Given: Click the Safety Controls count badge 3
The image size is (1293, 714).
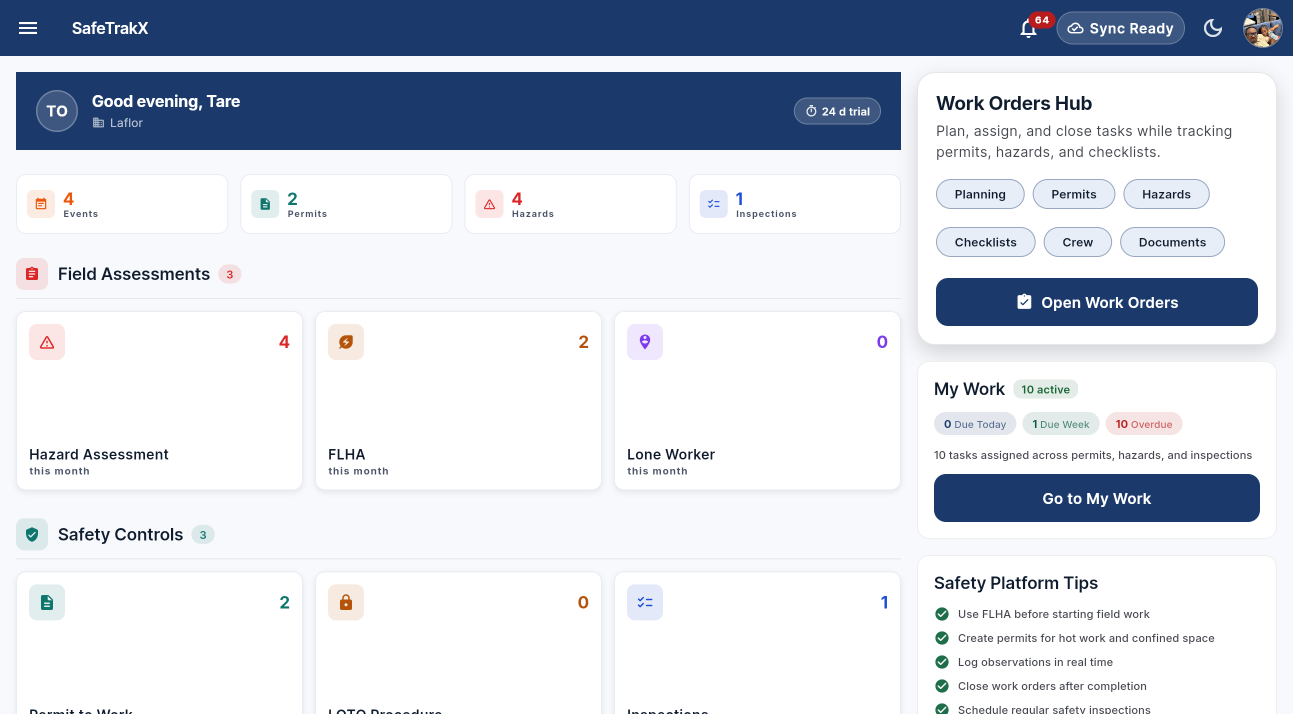Looking at the screenshot, I should point(203,534).
